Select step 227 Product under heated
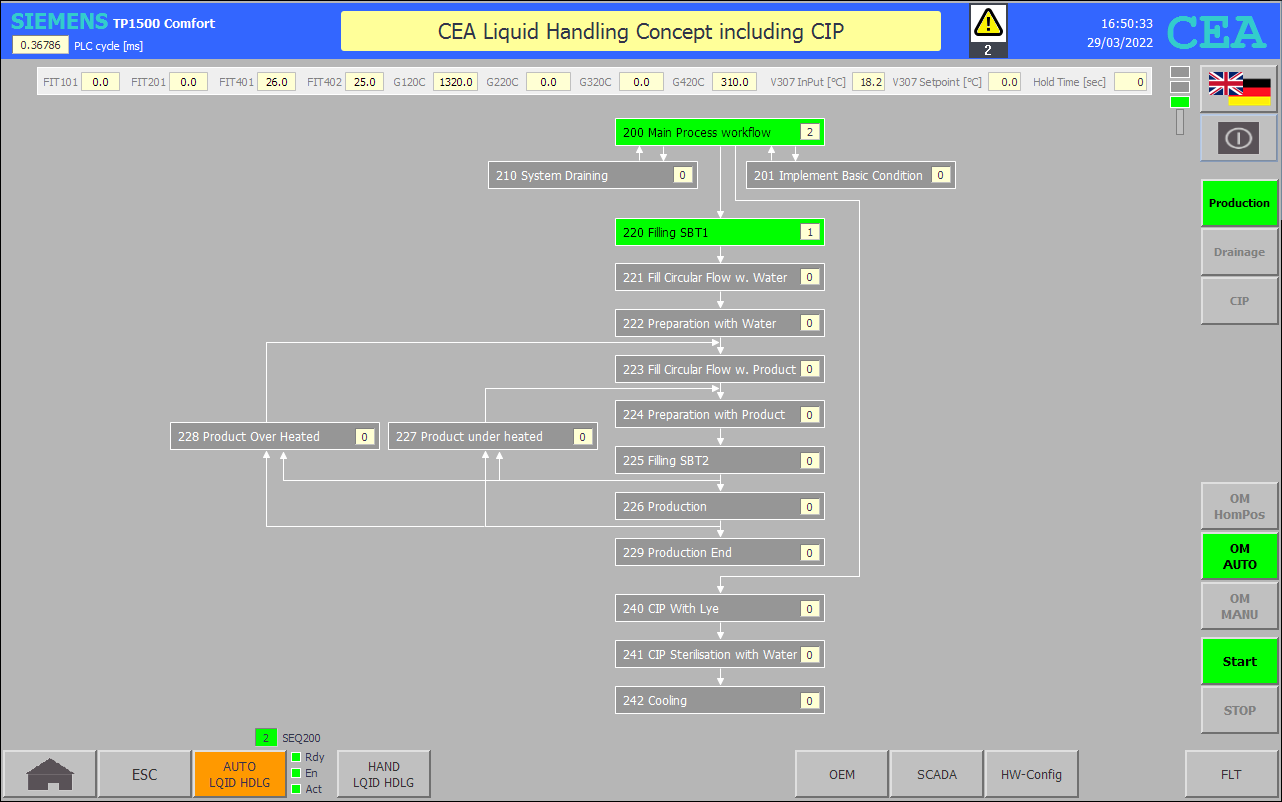This screenshot has width=1282, height=802. click(x=493, y=436)
